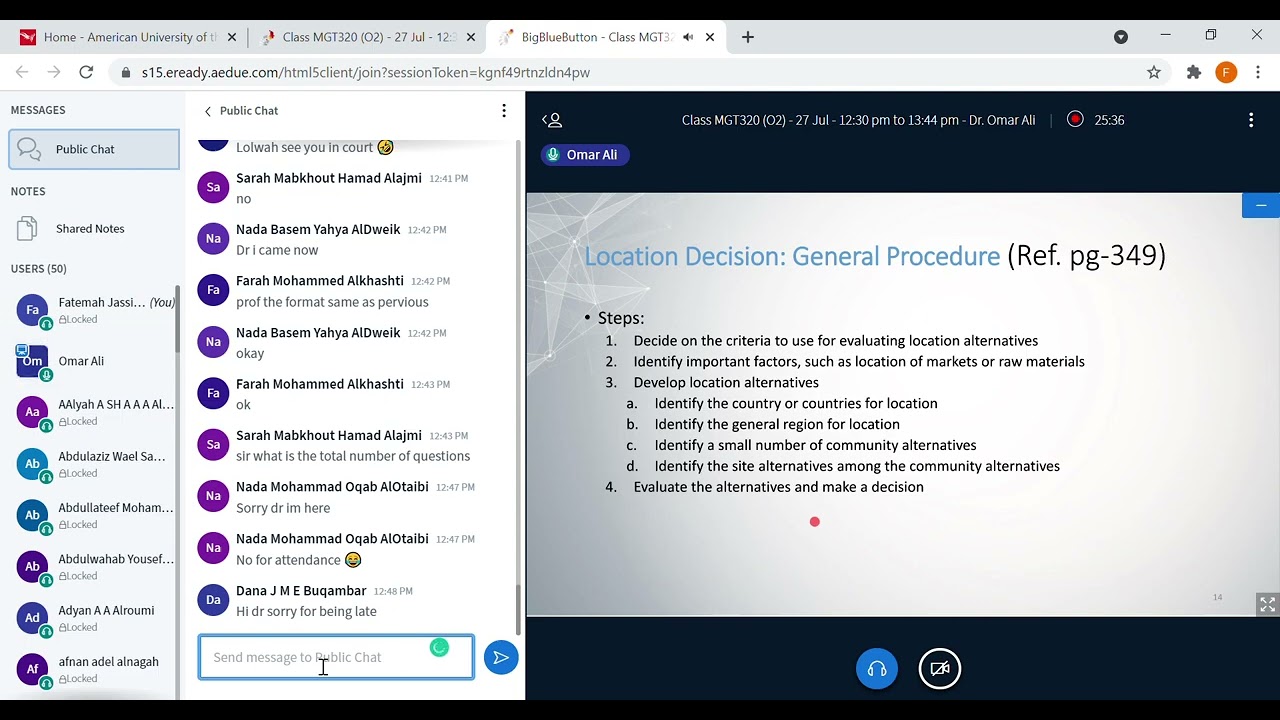This screenshot has width=1280, height=720.
Task: Reload the page
Action: [x=86, y=72]
